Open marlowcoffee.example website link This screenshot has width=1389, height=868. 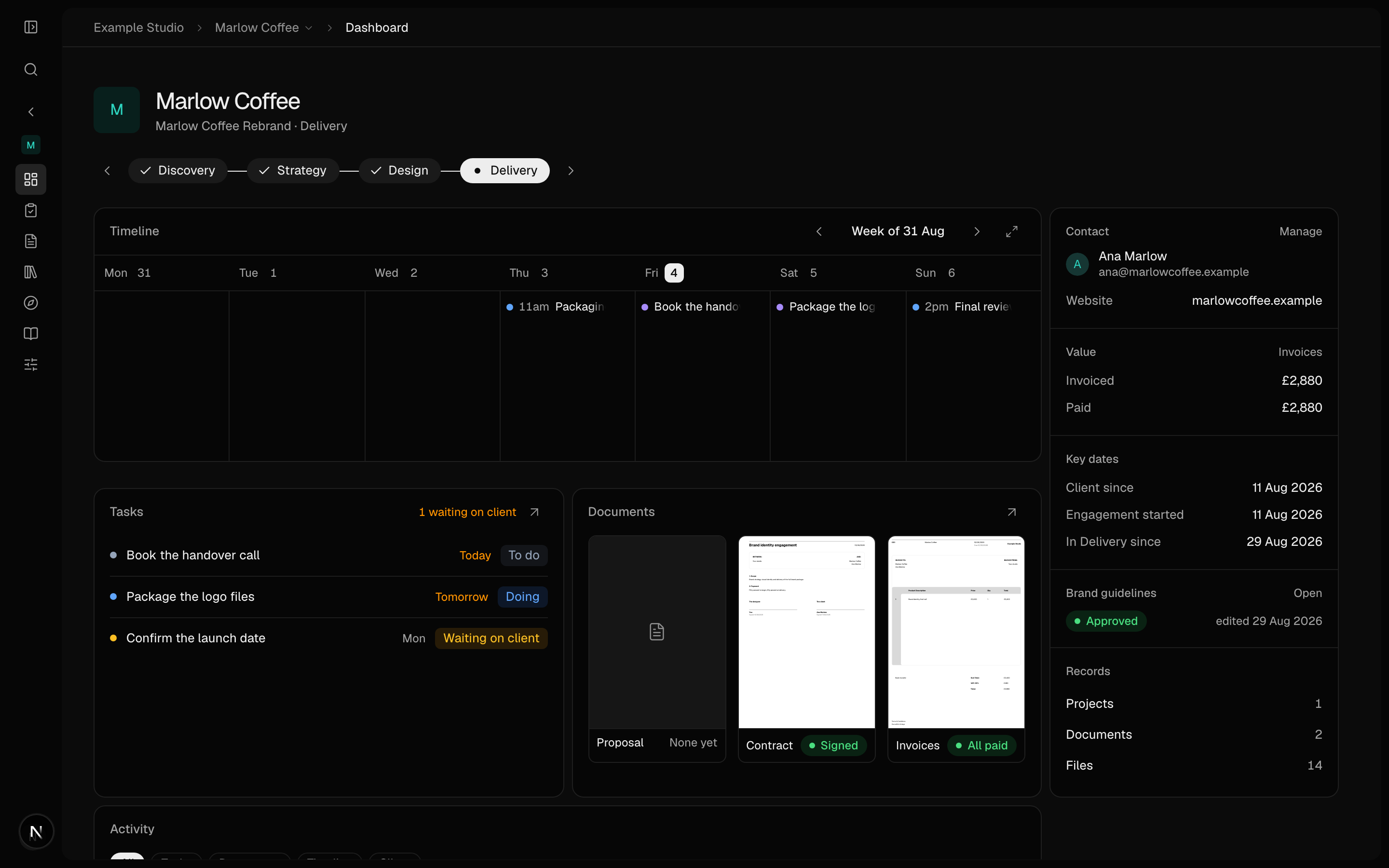[1257, 301]
